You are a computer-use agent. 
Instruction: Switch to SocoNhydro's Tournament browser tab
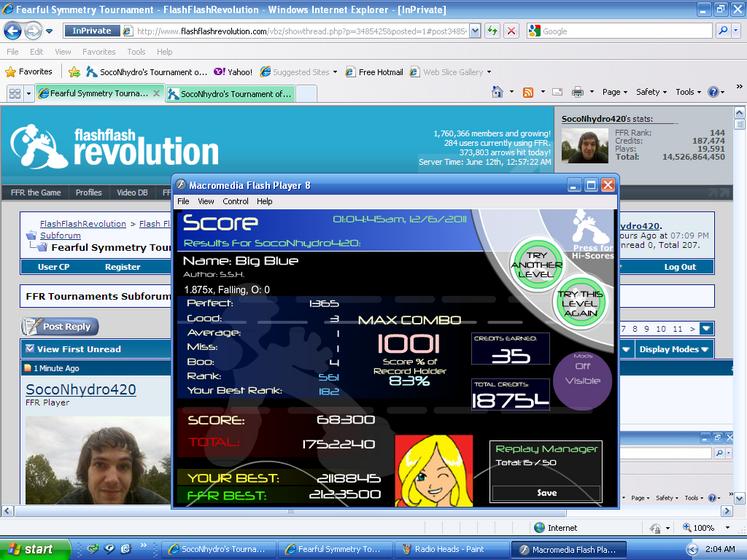click(x=231, y=94)
